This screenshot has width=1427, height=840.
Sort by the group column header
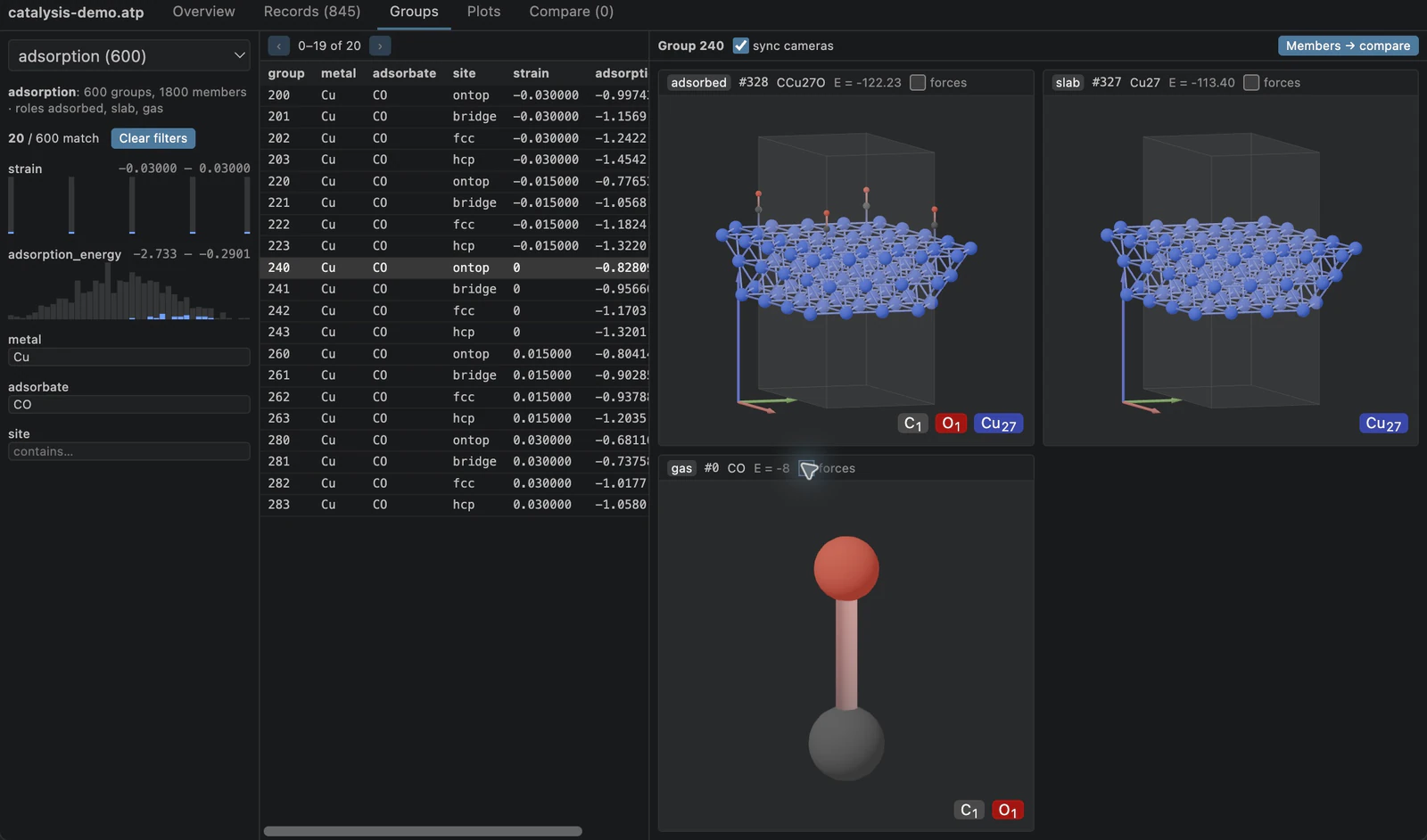click(286, 73)
